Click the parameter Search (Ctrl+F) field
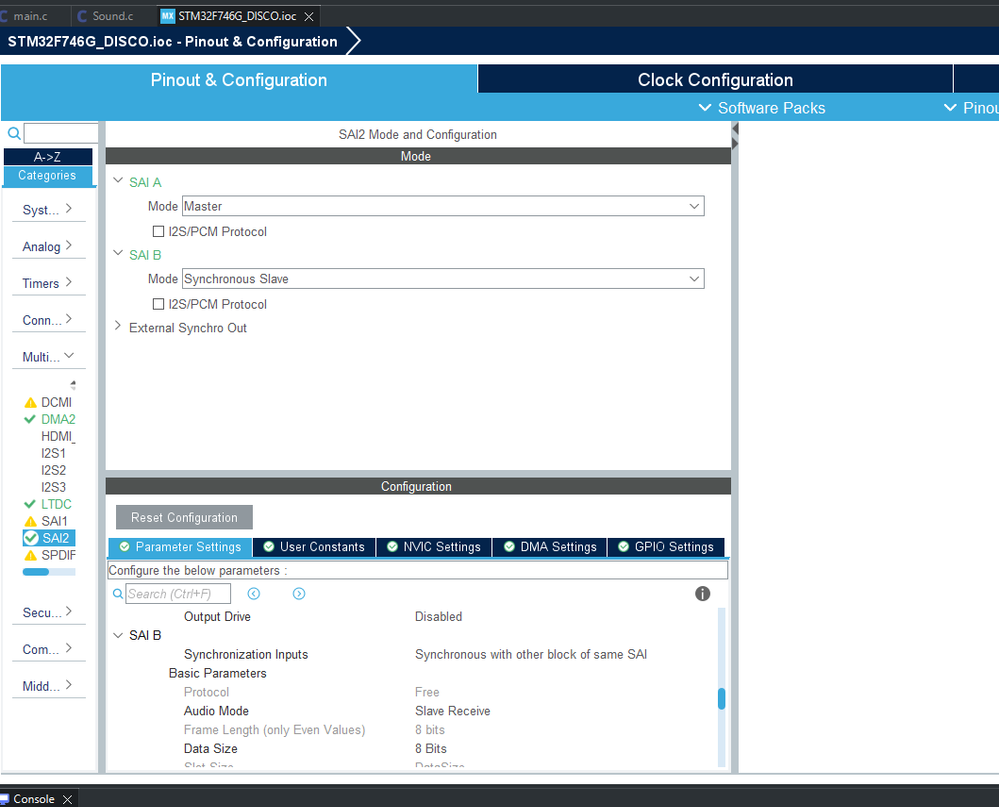This screenshot has width=999, height=807. [178, 594]
